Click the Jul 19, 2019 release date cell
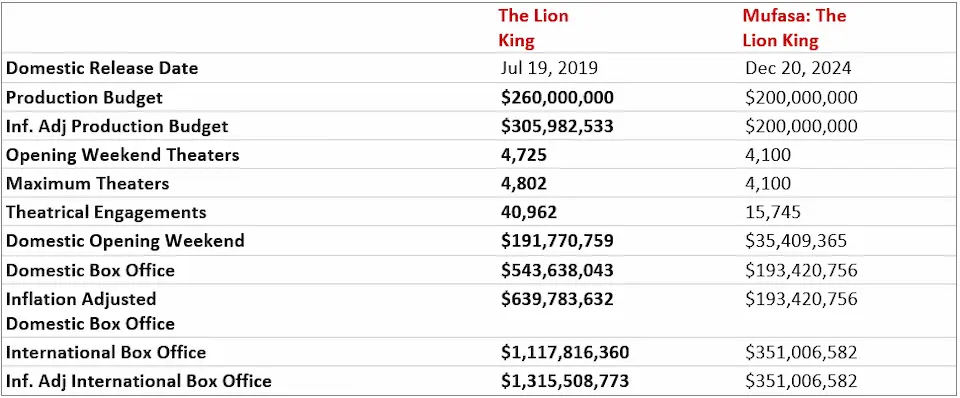 pos(549,68)
